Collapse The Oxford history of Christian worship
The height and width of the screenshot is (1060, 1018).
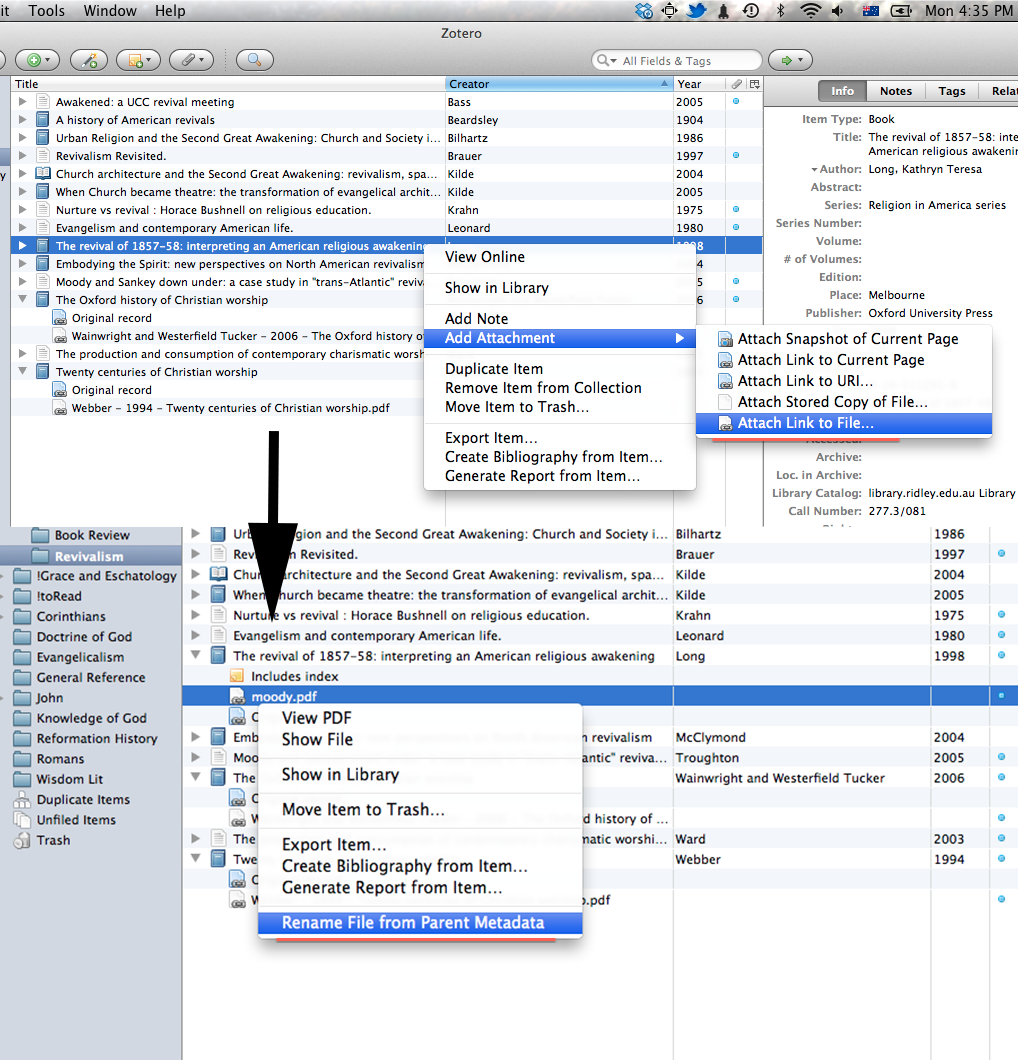click(x=23, y=300)
